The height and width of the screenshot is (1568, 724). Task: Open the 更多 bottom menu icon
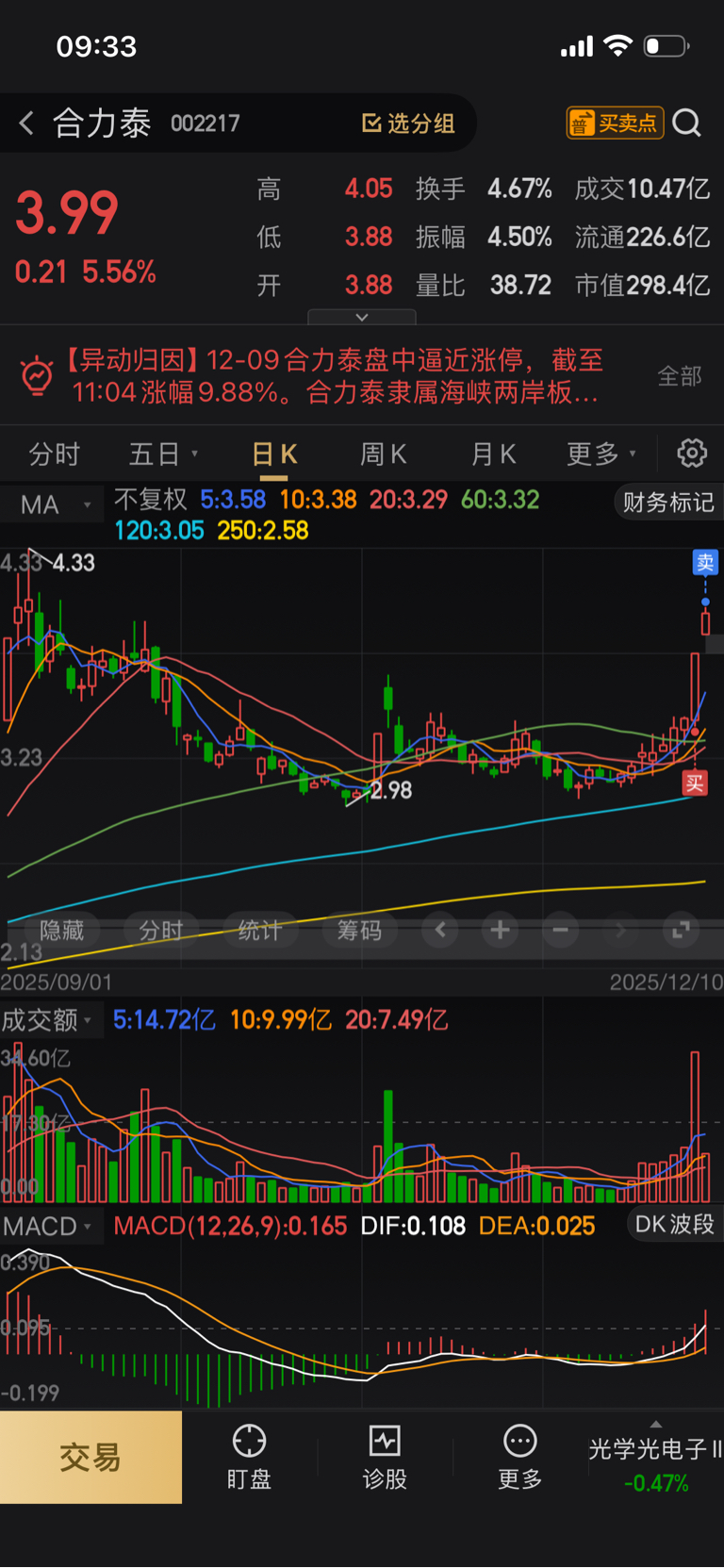coord(520,1457)
